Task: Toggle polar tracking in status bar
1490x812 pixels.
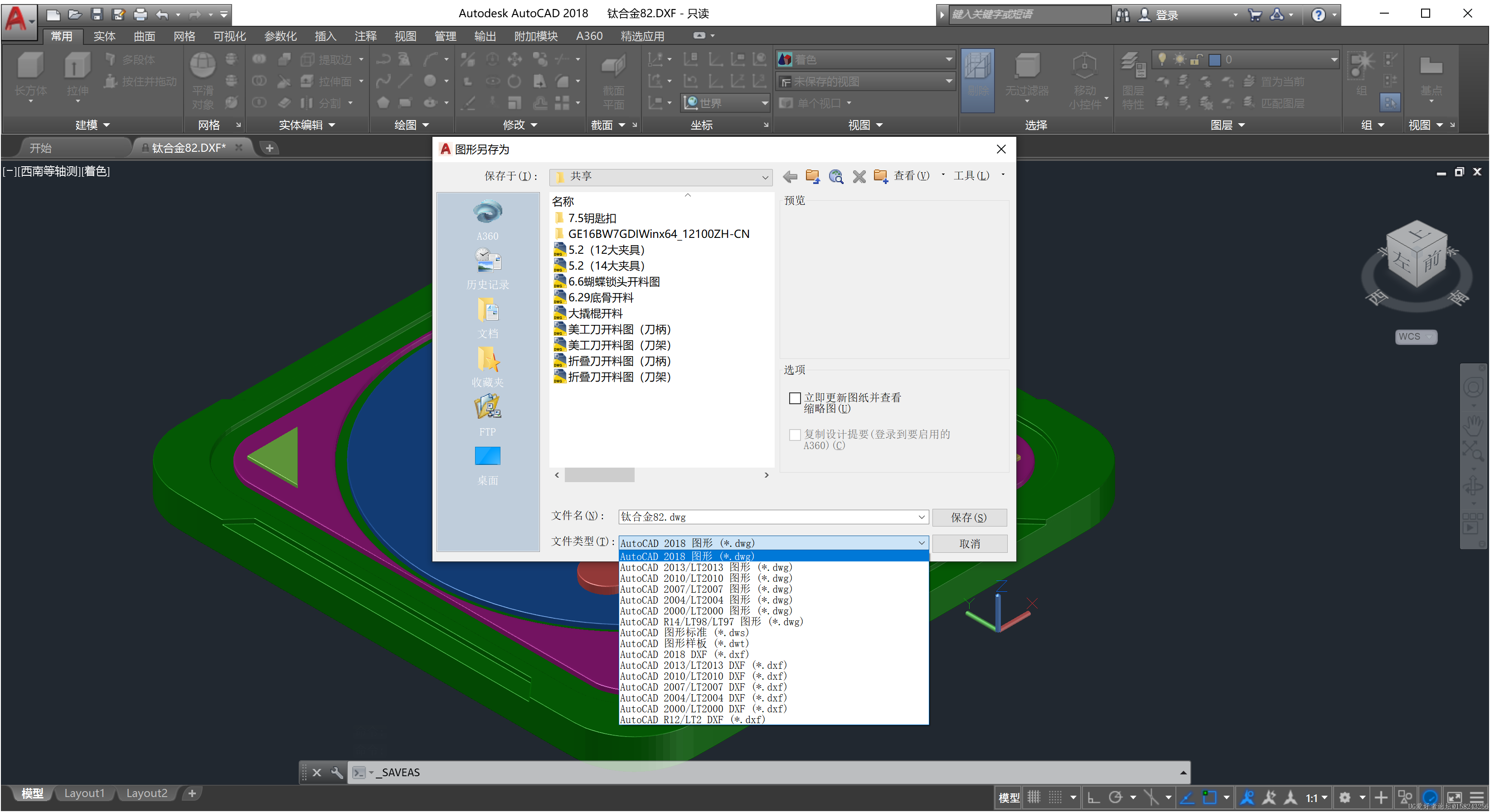Action: coord(1115,797)
